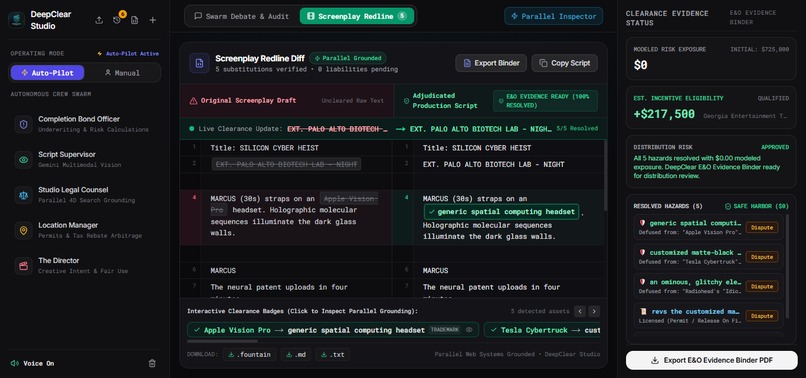
Task: Toggle eye icon on Apple Vision Pro badge
Action: 469,330
